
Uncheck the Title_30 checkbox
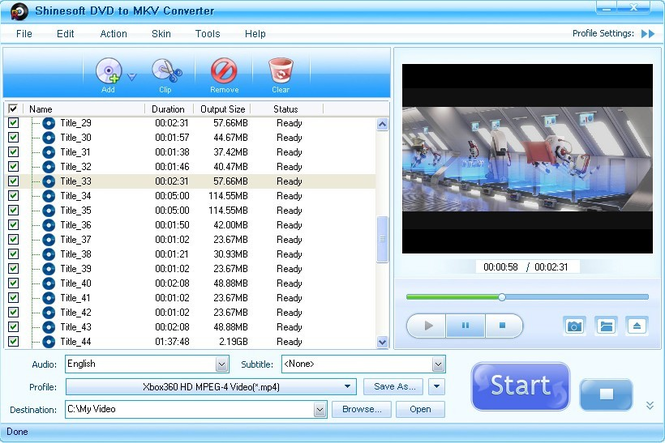14,137
